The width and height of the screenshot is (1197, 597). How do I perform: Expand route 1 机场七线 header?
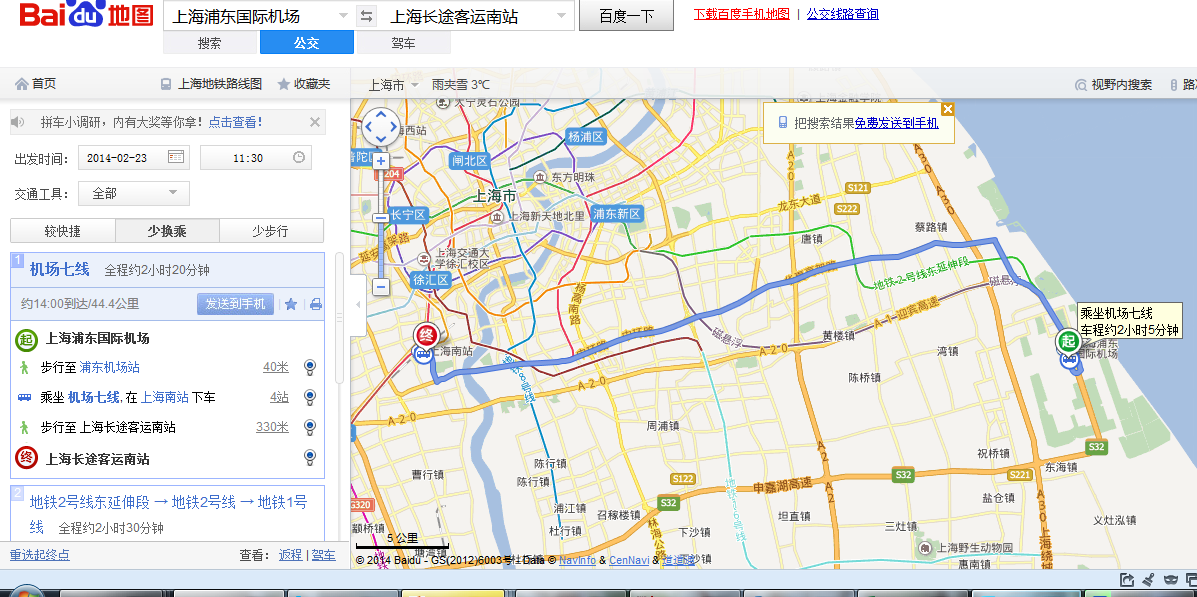tap(167, 269)
